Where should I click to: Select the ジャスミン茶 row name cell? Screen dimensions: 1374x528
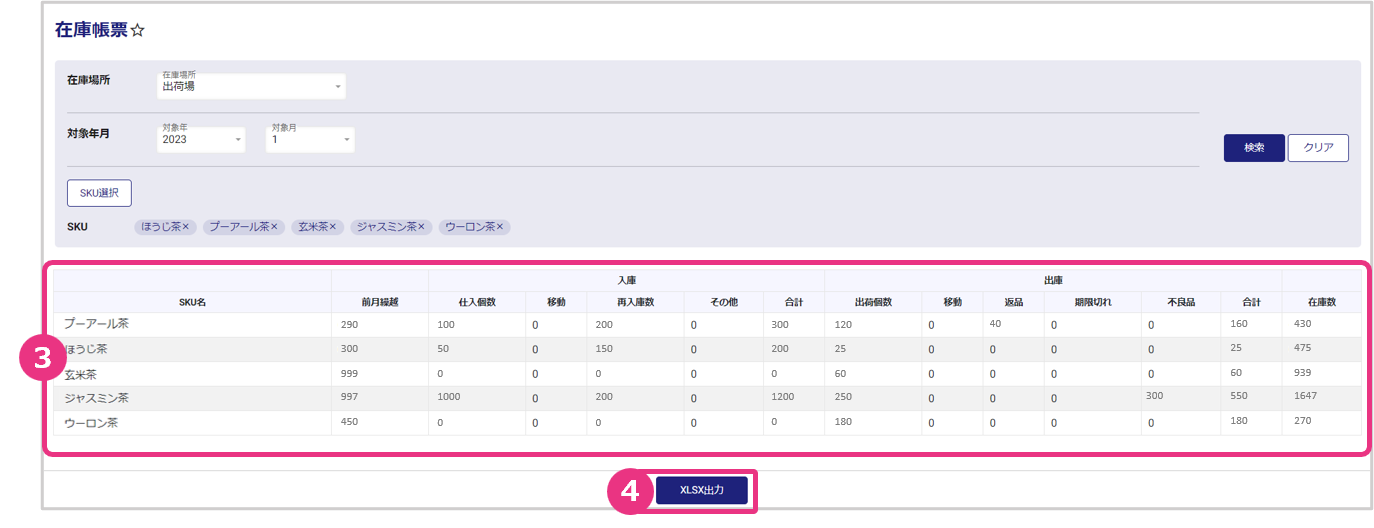coord(96,398)
